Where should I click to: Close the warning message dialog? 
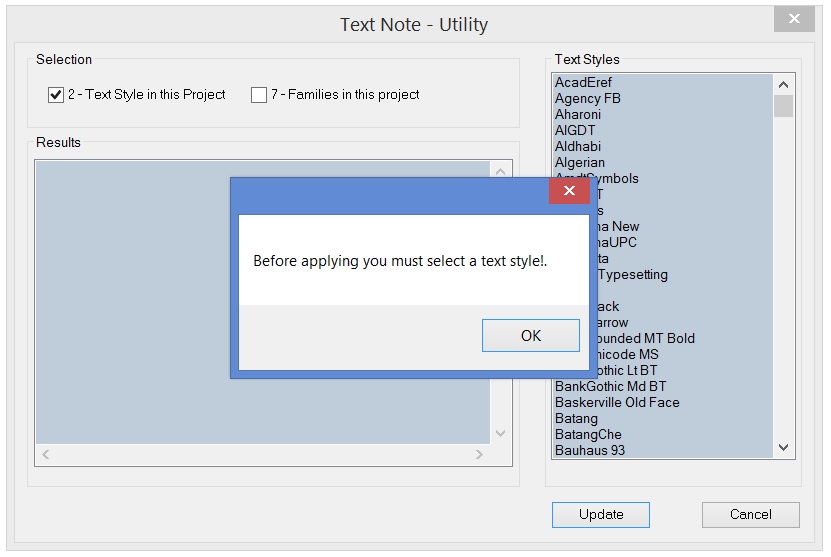[569, 191]
